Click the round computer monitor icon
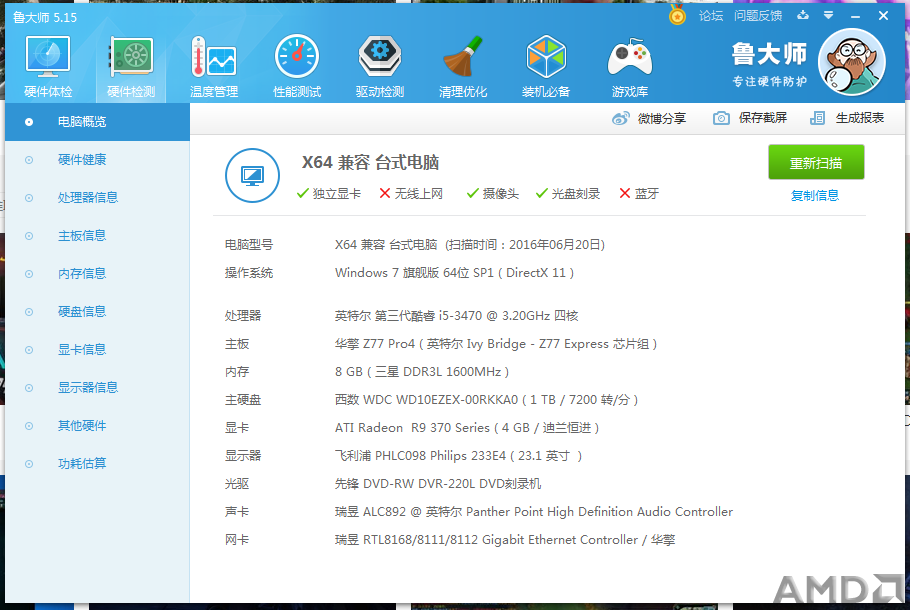910x610 pixels. (x=252, y=175)
